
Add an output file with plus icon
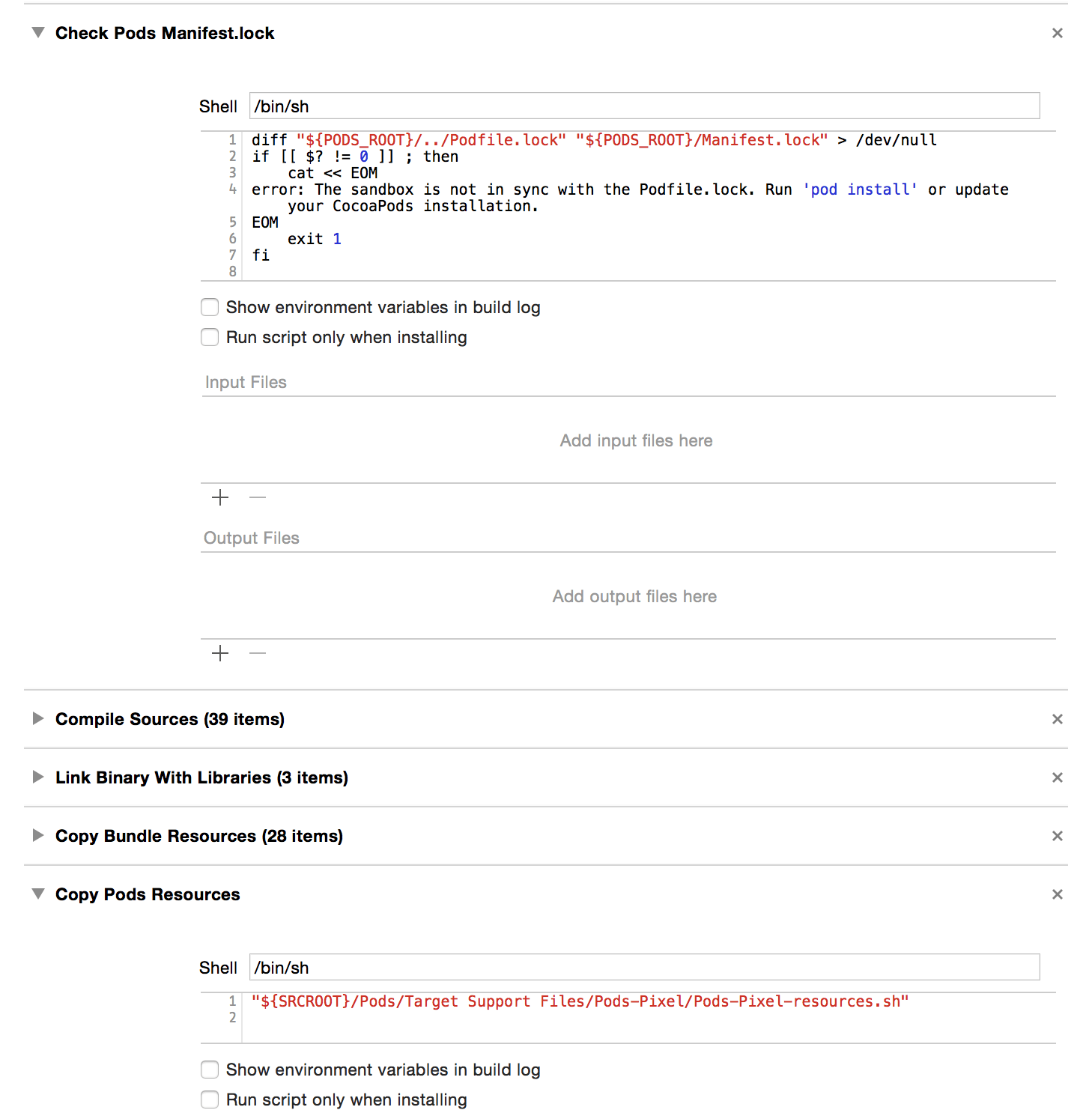[x=220, y=653]
